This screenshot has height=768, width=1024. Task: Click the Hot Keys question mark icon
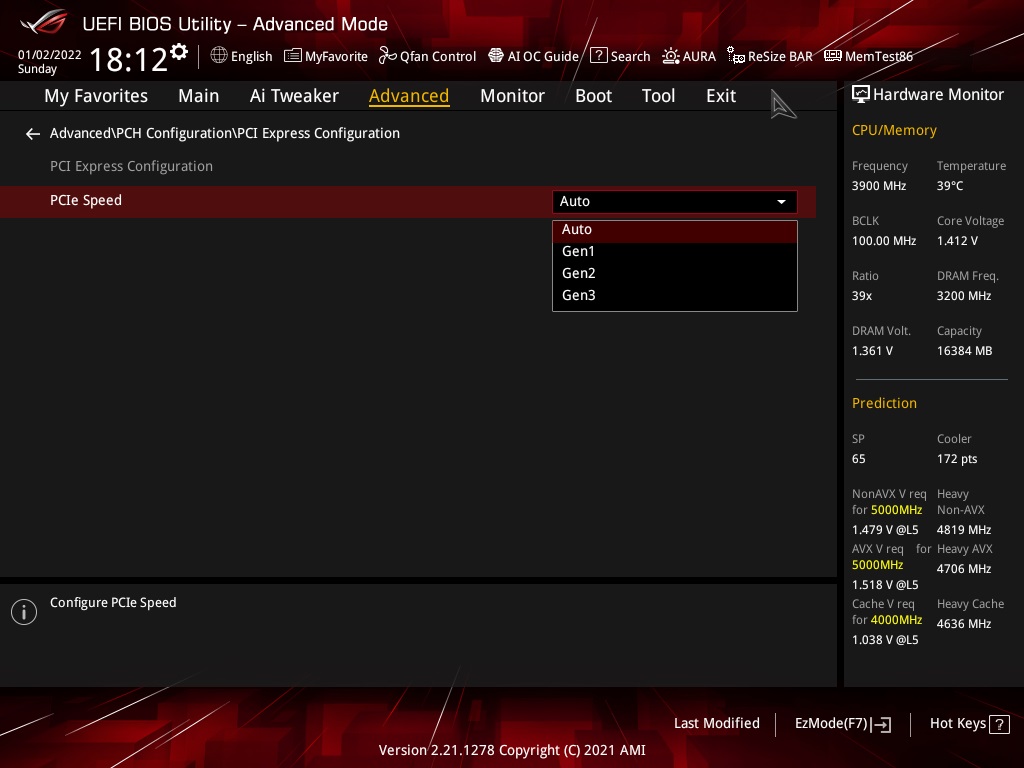pos(999,724)
